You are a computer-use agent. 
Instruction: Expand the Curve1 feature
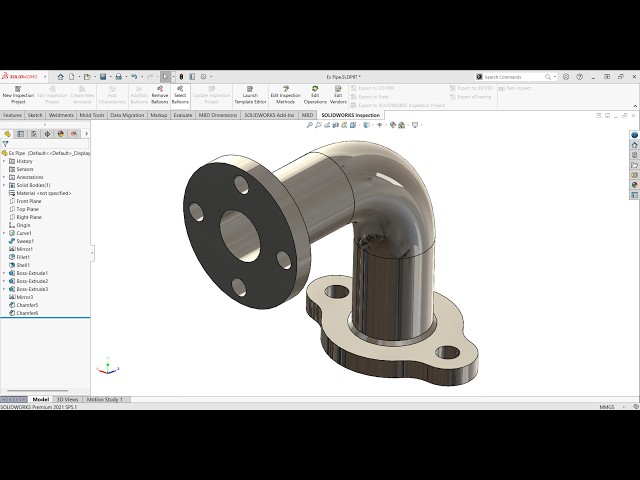pyautogui.click(x=4, y=233)
